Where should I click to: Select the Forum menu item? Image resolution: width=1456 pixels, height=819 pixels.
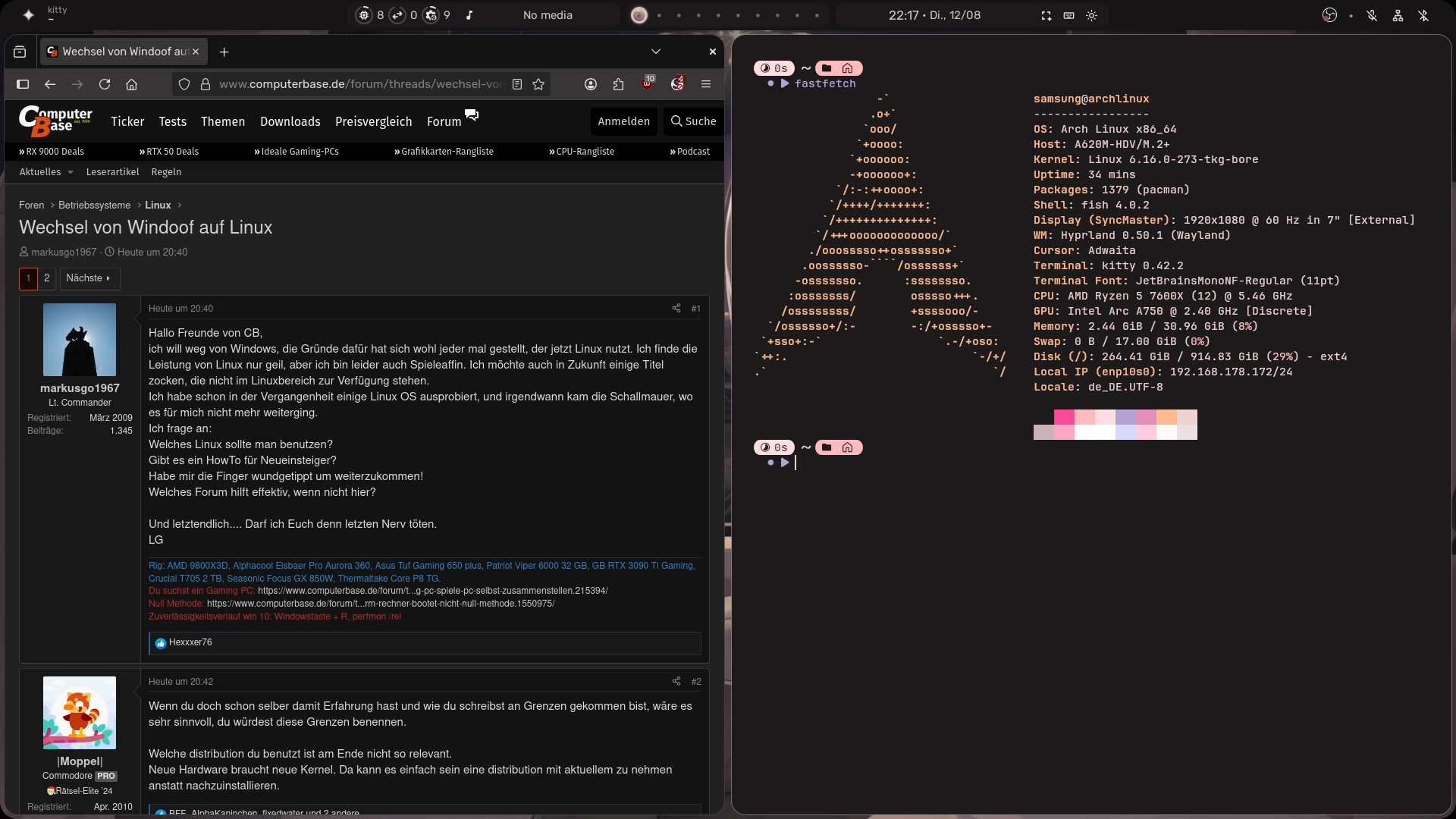pos(444,121)
